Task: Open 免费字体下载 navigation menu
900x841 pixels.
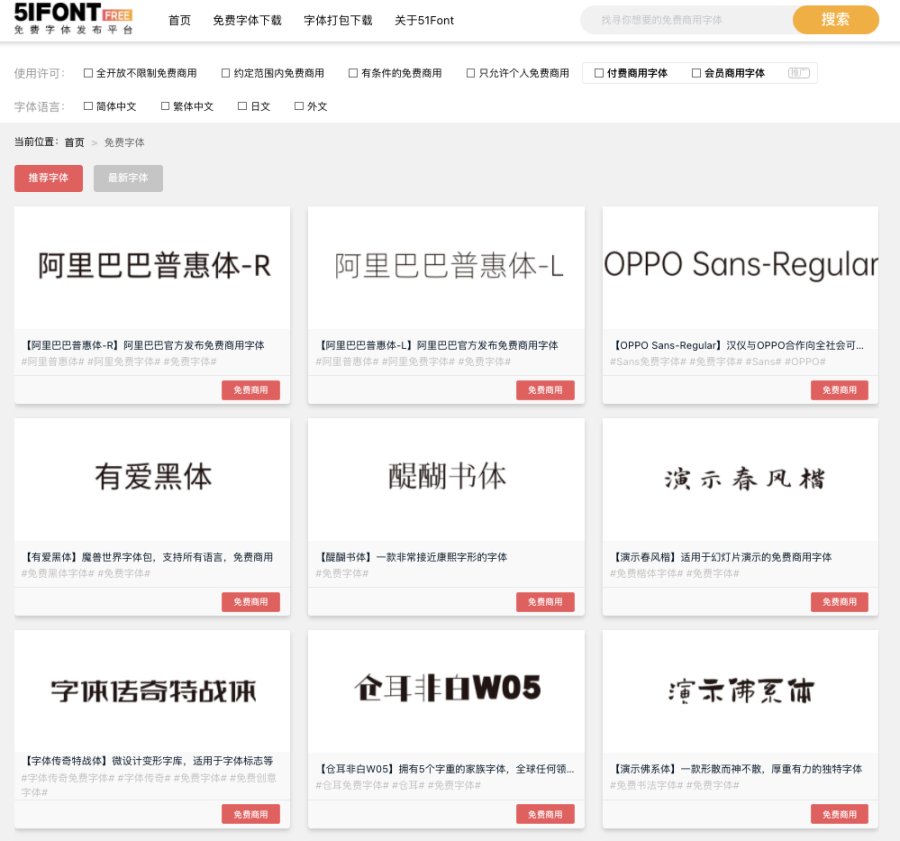Action: pos(247,20)
